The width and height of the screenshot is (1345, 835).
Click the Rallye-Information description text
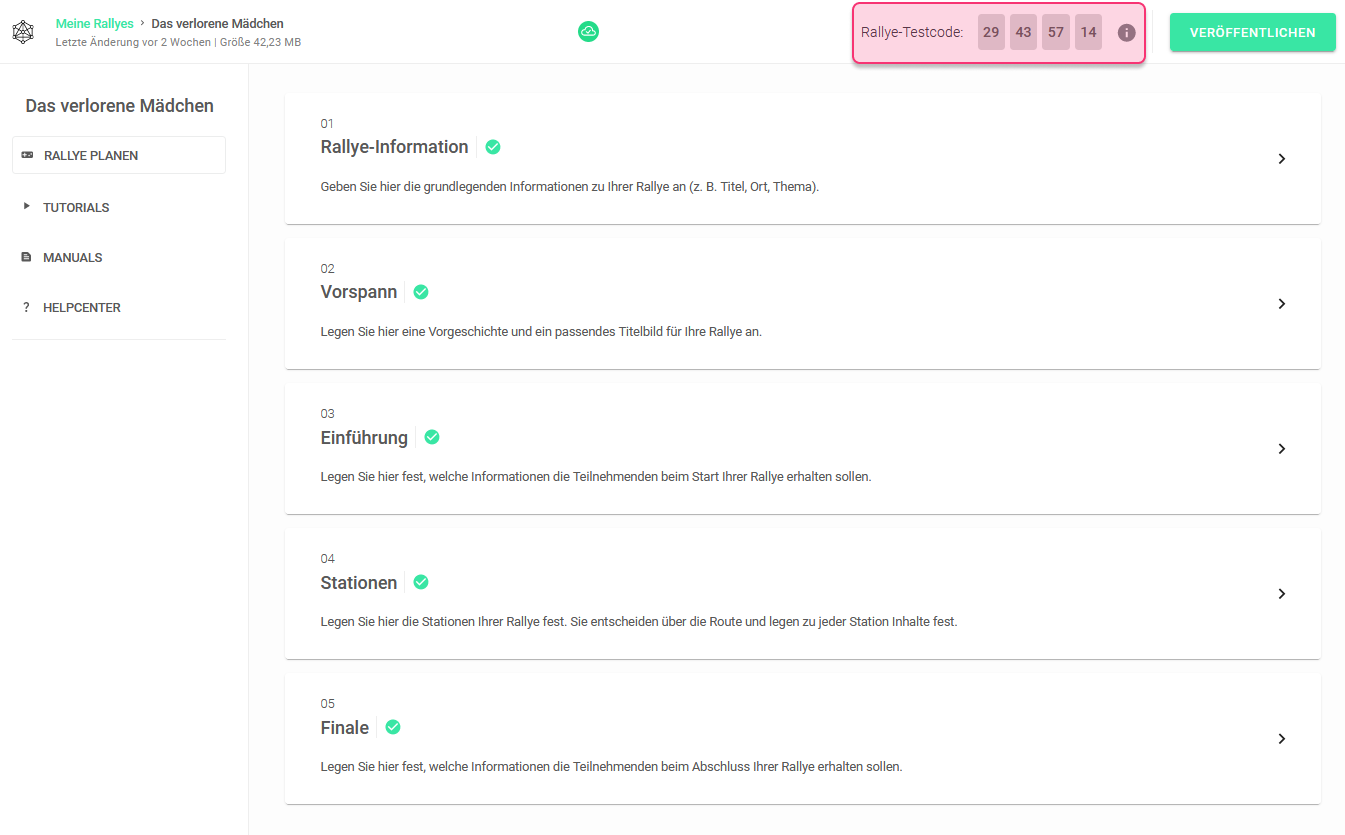[x=570, y=187]
